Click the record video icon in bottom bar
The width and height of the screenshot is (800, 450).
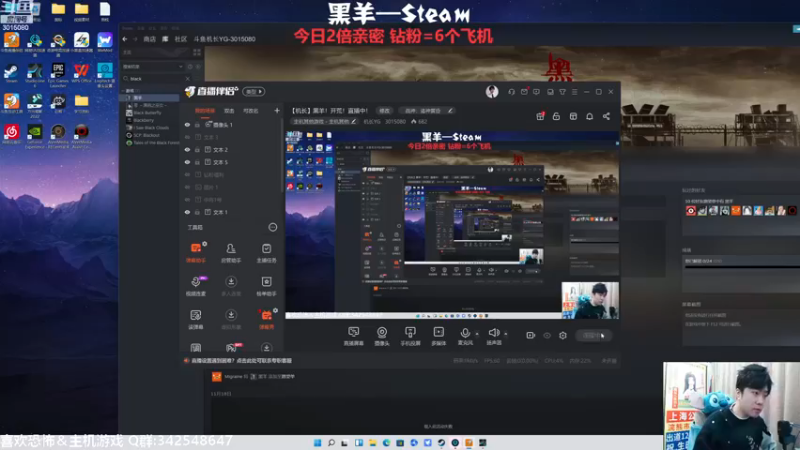tap(531, 335)
